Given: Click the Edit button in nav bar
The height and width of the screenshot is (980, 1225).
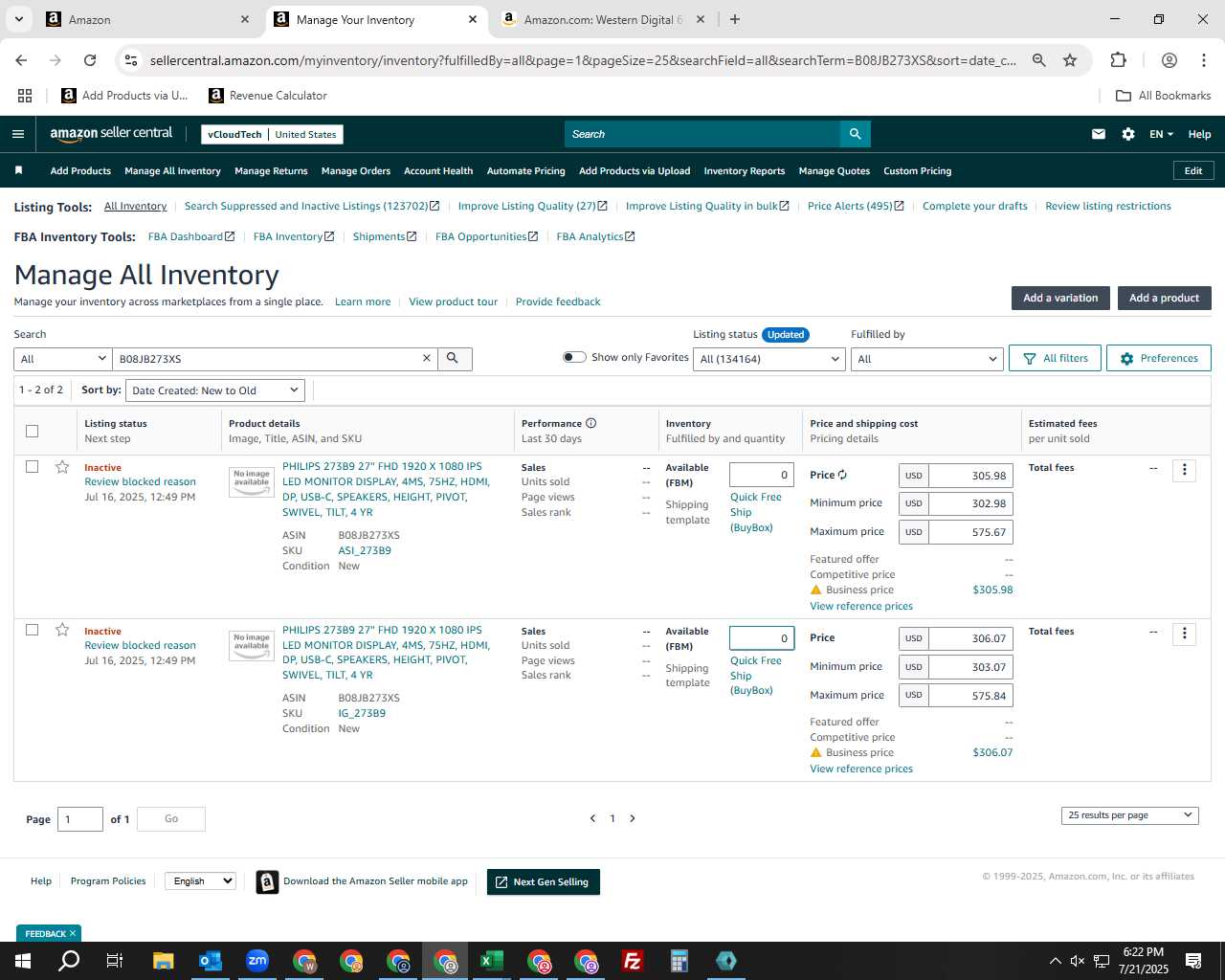Looking at the screenshot, I should point(1193,171).
